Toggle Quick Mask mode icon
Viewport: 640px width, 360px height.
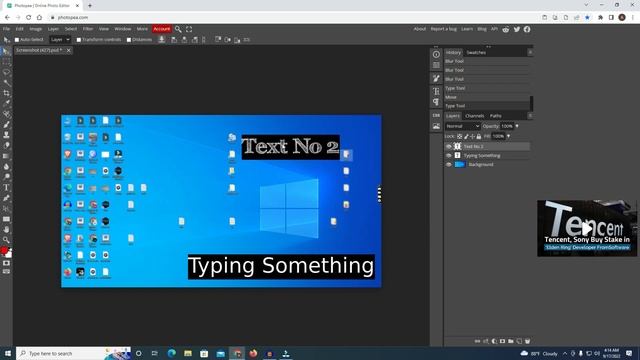(x=6, y=263)
